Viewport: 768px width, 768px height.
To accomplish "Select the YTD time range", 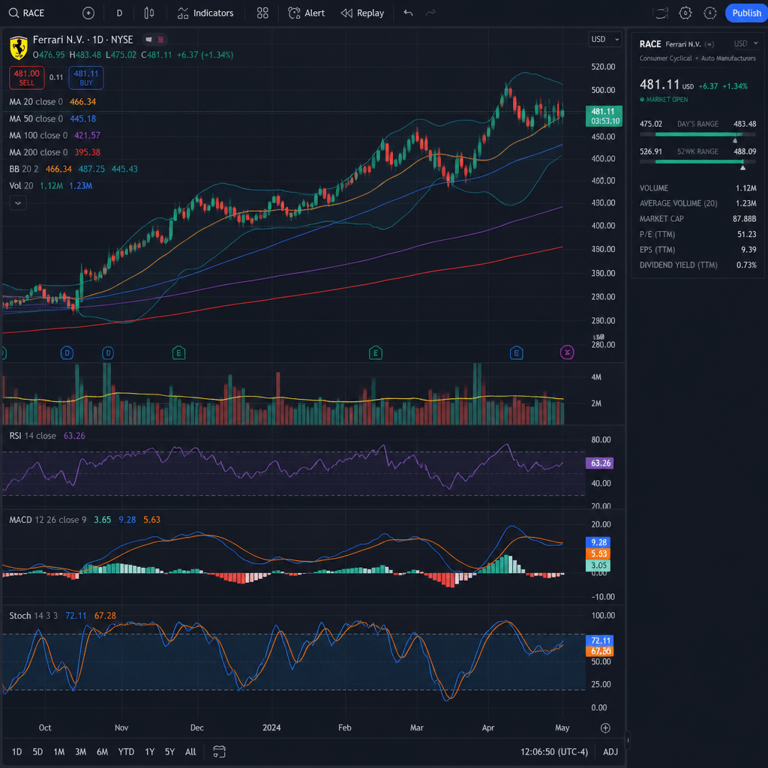I will (126, 751).
